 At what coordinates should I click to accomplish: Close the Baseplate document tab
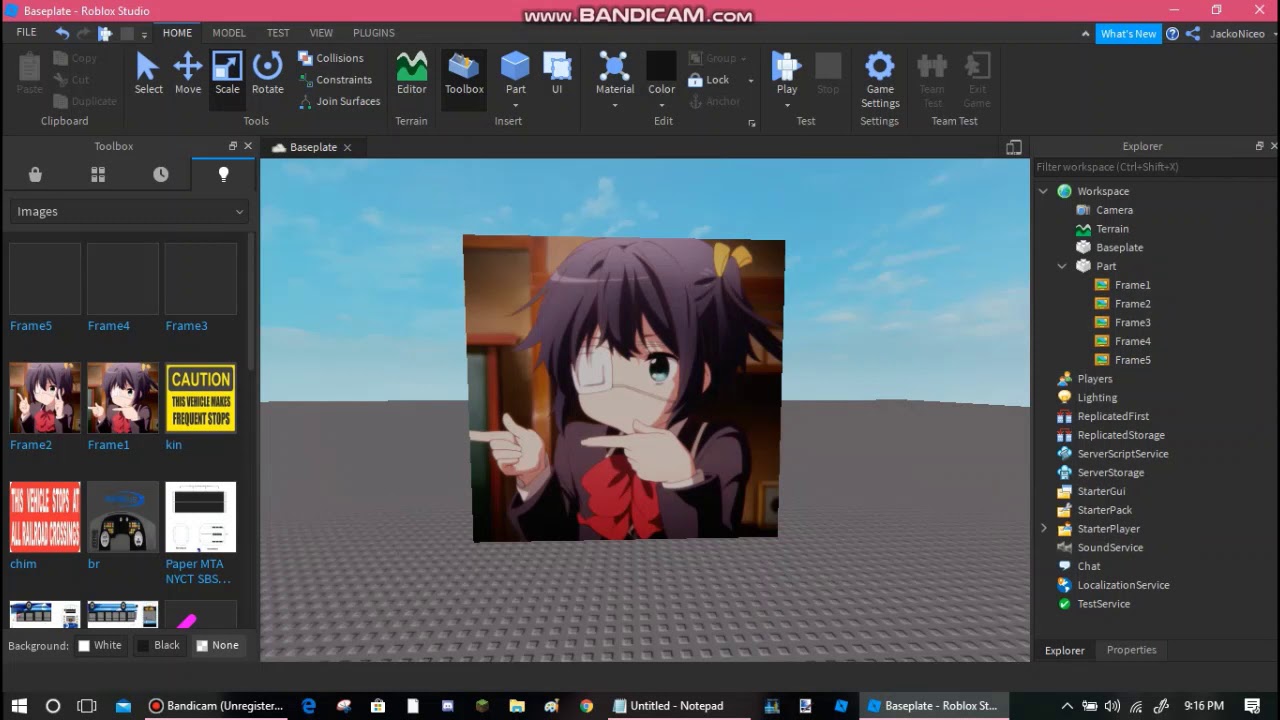click(x=347, y=147)
